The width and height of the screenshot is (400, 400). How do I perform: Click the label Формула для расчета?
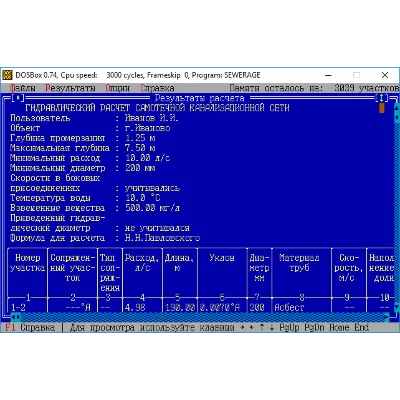click(57, 238)
